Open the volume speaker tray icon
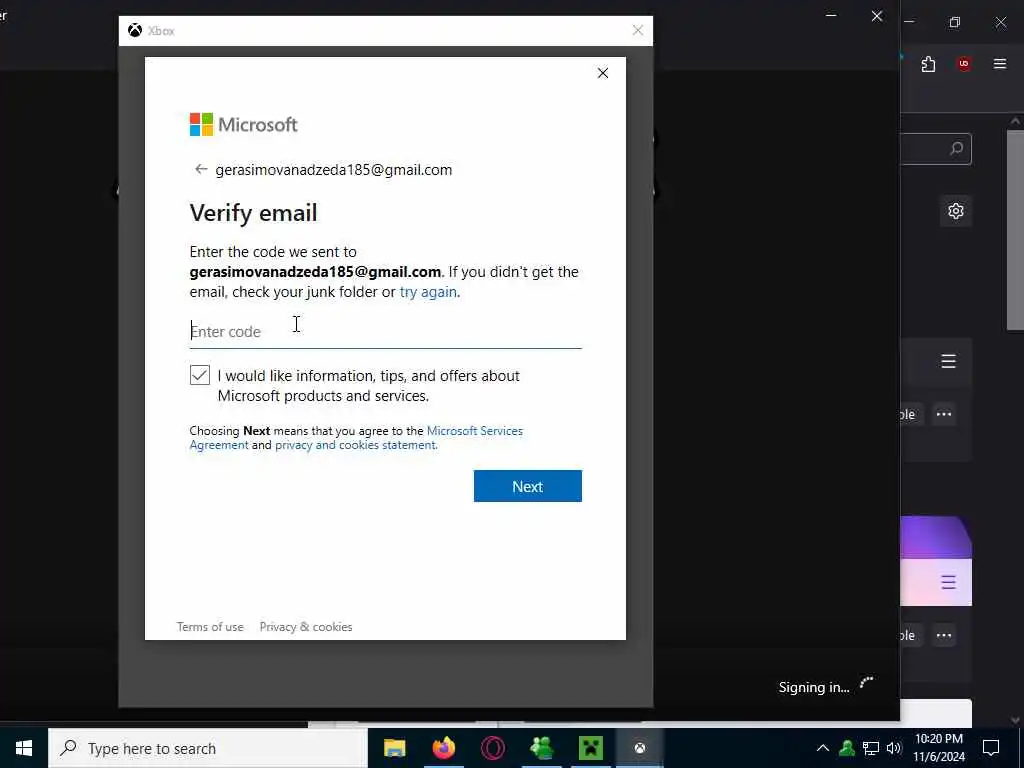Image resolution: width=1024 pixels, height=768 pixels. point(893,748)
